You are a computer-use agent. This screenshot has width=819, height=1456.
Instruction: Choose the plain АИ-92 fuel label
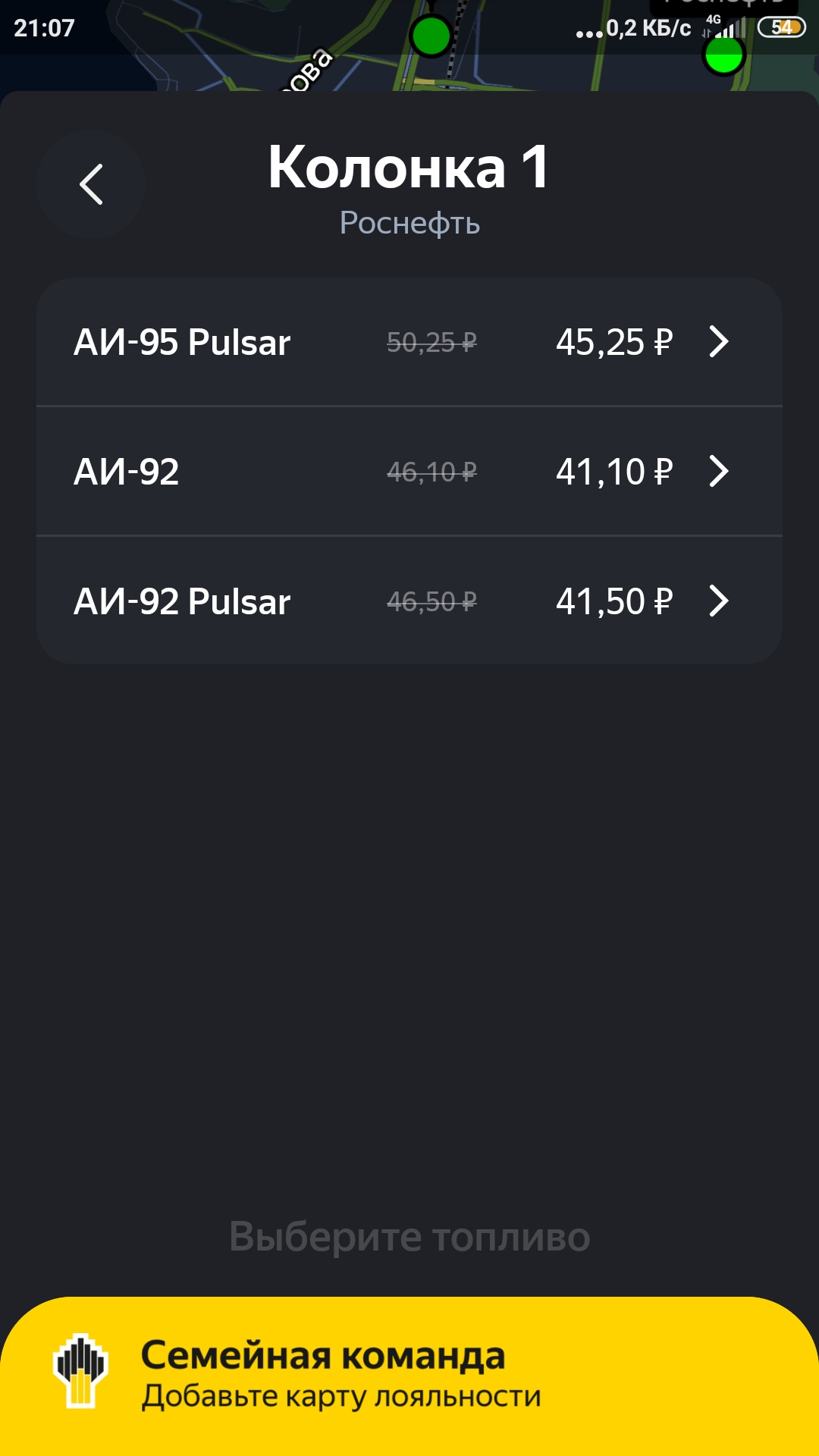click(x=127, y=472)
